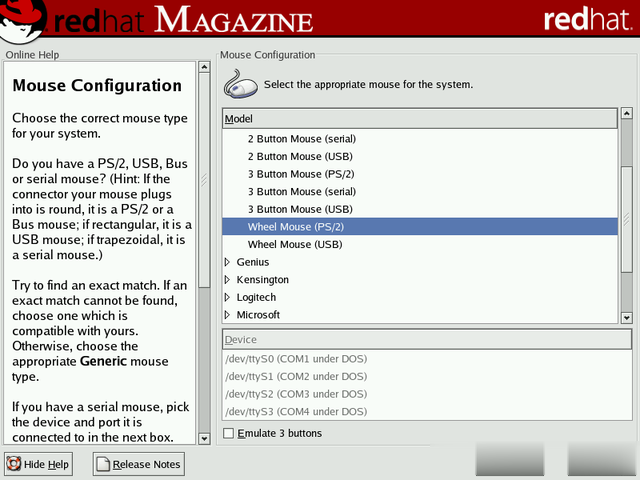This screenshot has height=480, width=640.
Task: Choose /dev/ttyS0 (COM1 under DOS)
Action: [427, 358]
